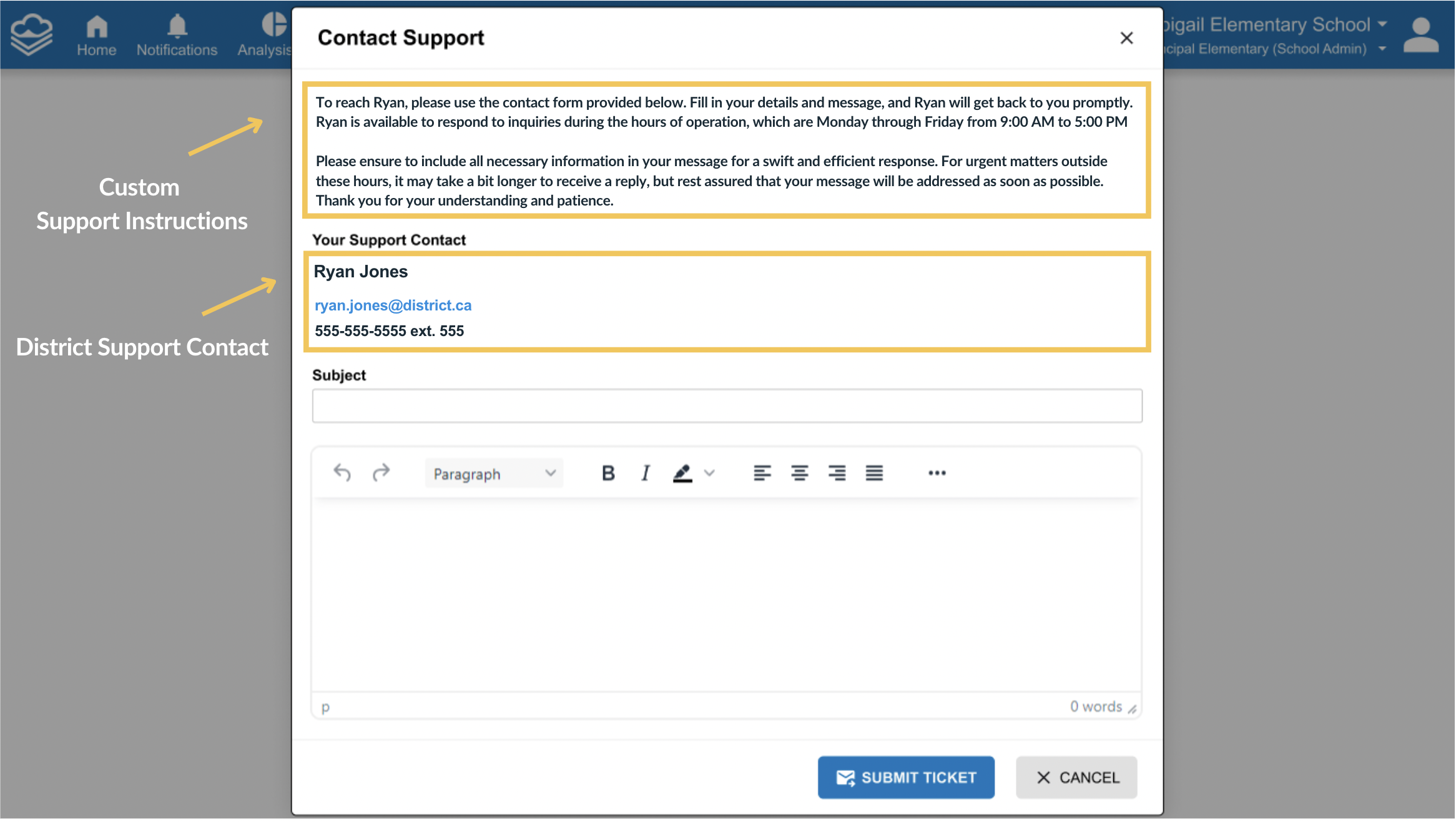Email ryan.jones@district.ca link
1456x822 pixels.
tap(393, 305)
